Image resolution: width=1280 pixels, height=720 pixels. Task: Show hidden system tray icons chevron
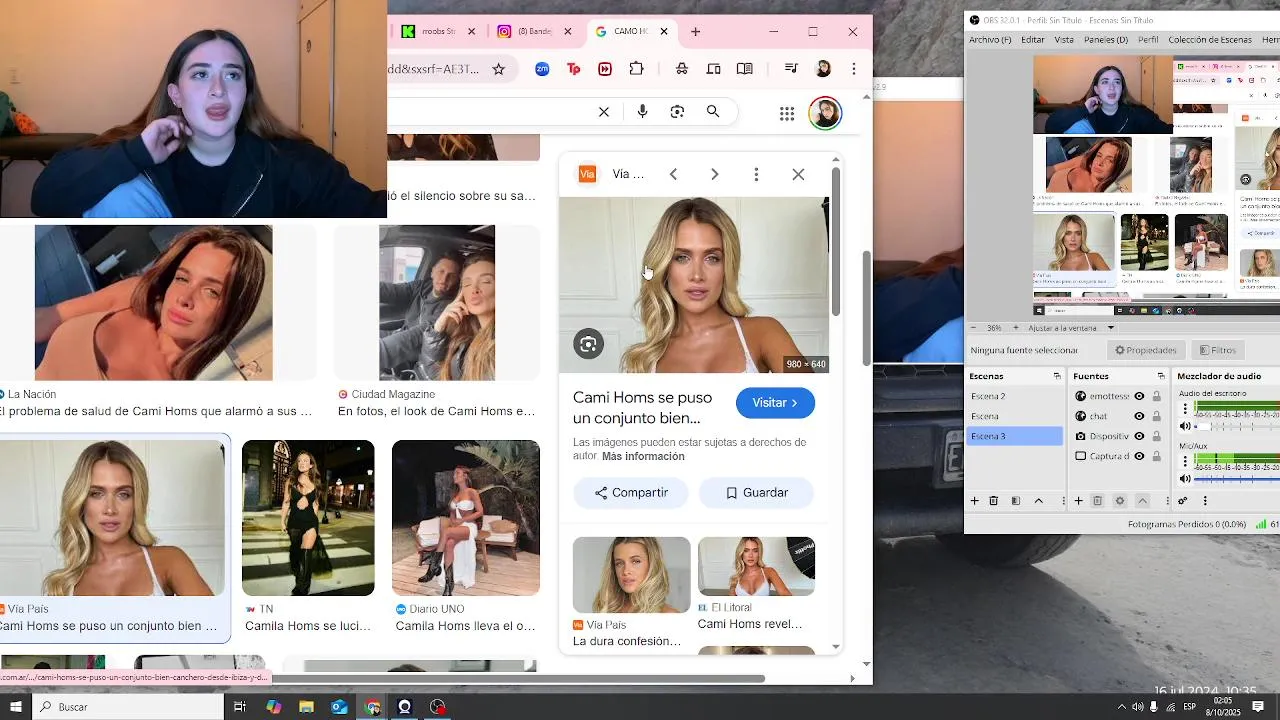pyautogui.click(x=1121, y=707)
